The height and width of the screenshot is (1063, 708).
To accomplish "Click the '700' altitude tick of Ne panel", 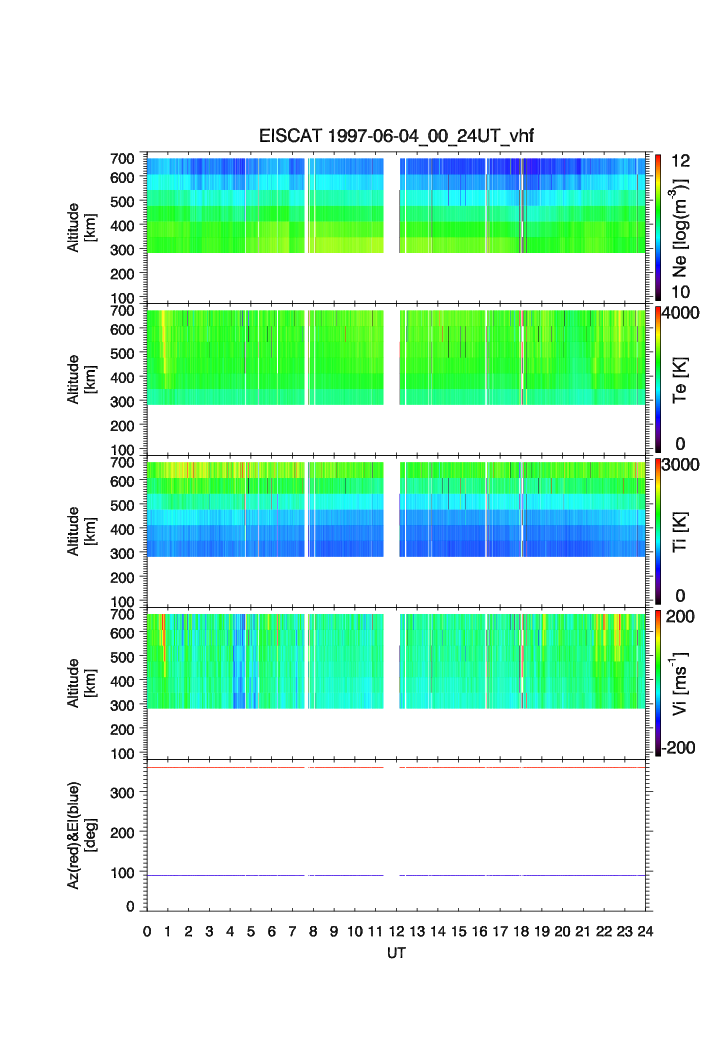I will click(x=122, y=159).
